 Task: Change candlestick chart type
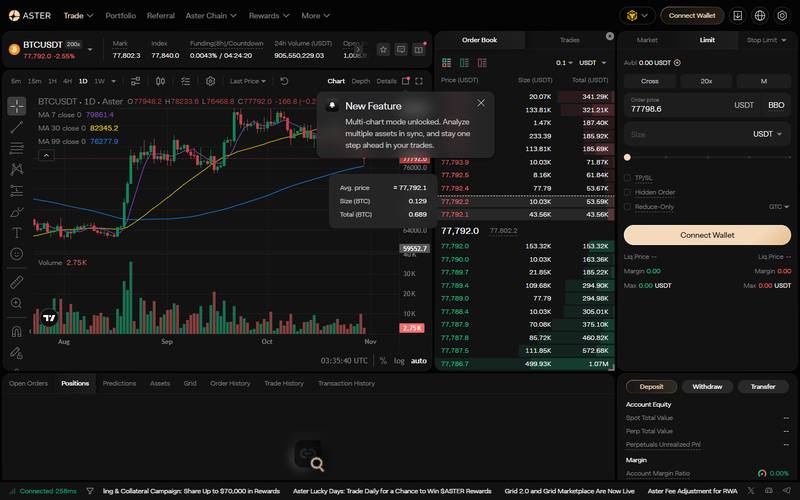tap(160, 81)
